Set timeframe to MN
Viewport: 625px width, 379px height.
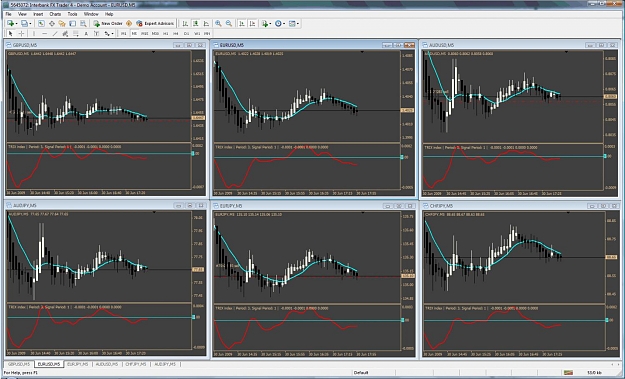207,33
